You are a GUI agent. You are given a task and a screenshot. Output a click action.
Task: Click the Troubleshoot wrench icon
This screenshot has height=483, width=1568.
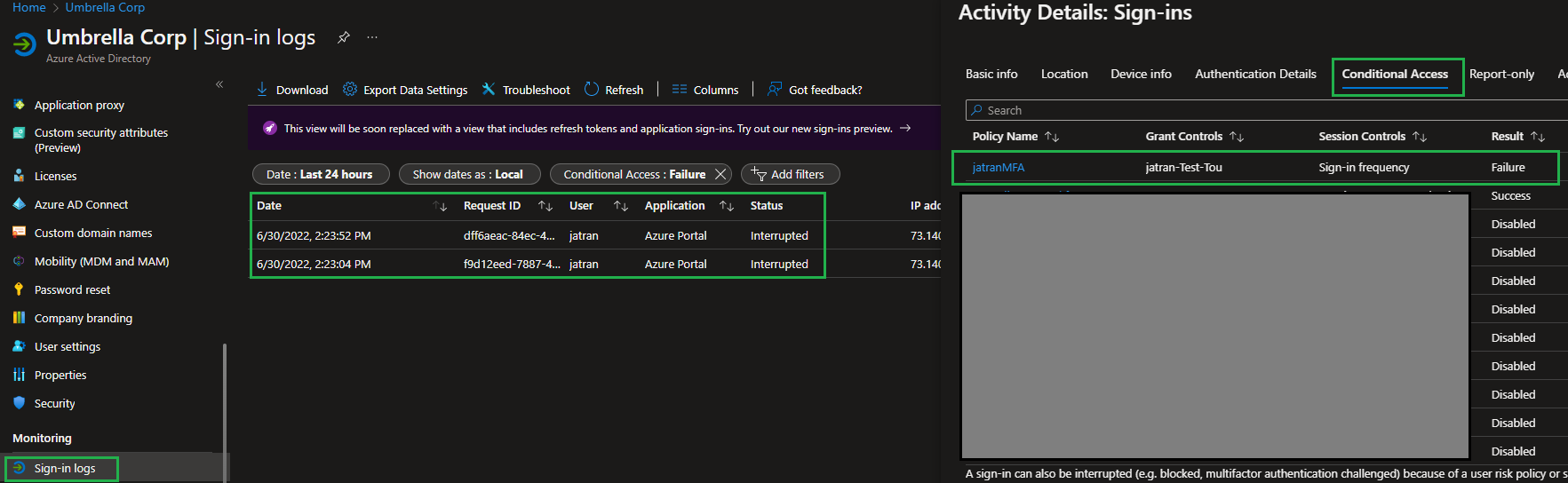pos(489,89)
